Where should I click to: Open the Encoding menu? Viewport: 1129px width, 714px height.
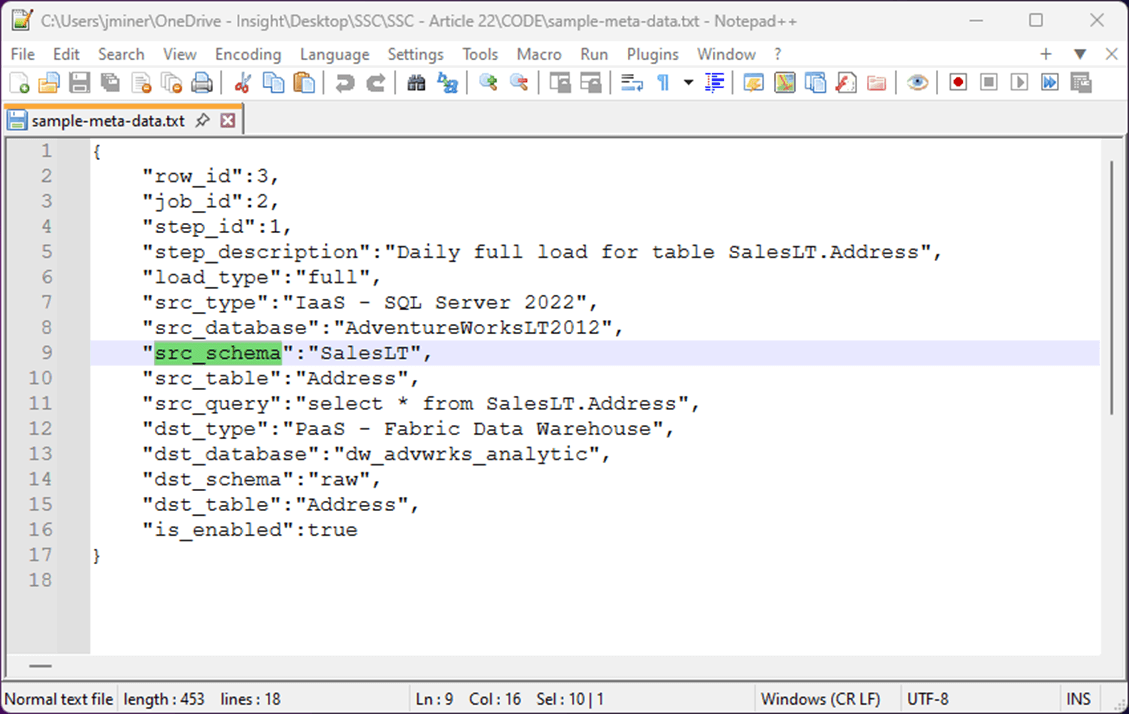click(248, 55)
